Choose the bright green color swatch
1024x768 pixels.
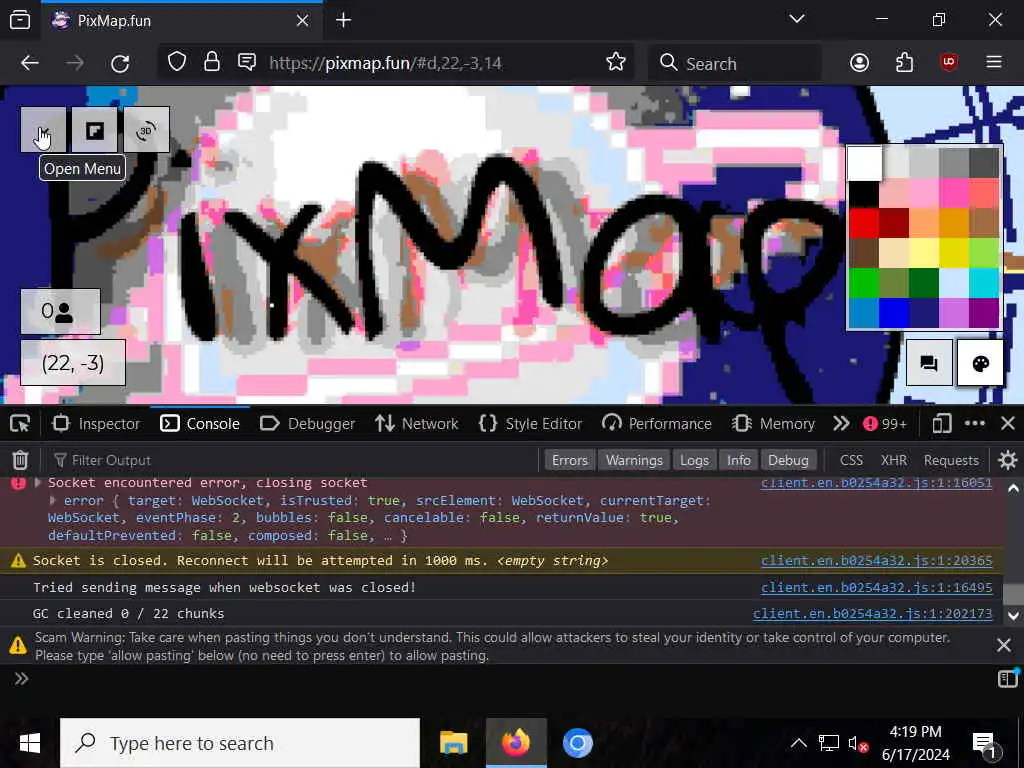(x=864, y=283)
